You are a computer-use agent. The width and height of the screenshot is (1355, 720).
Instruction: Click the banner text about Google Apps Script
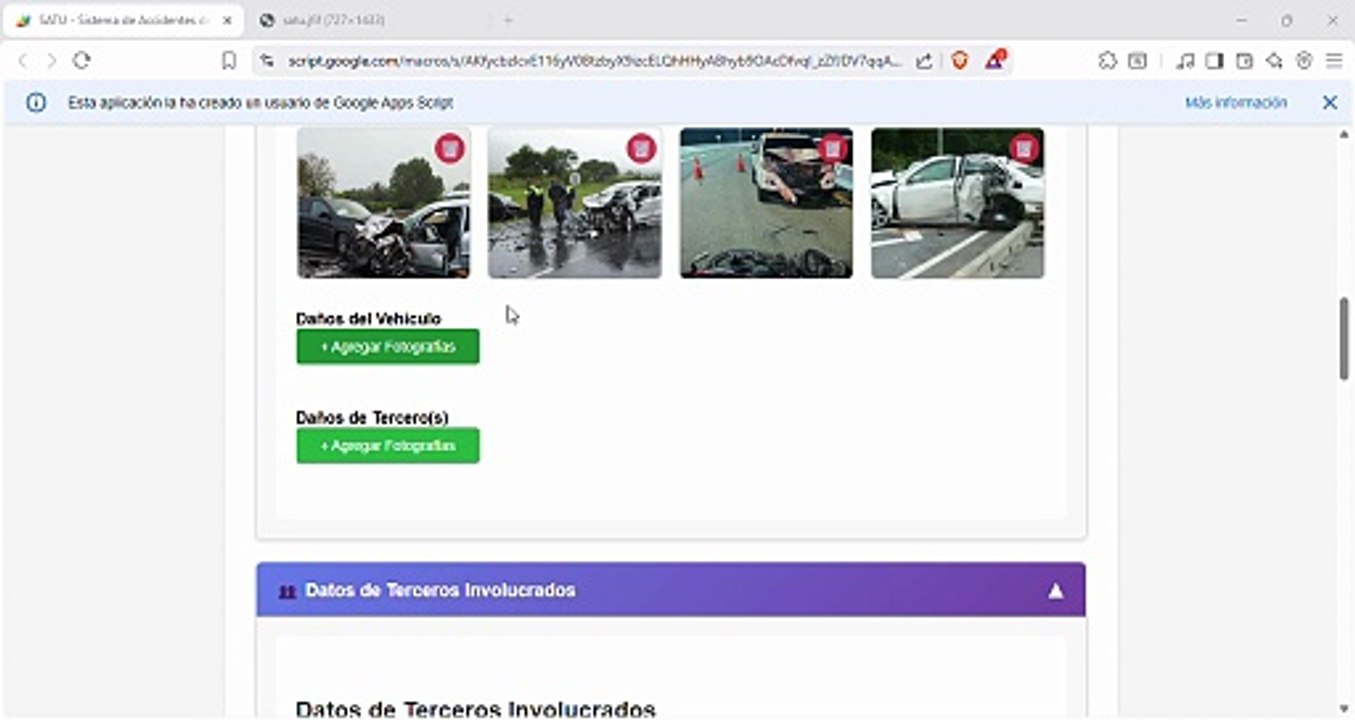tap(261, 103)
